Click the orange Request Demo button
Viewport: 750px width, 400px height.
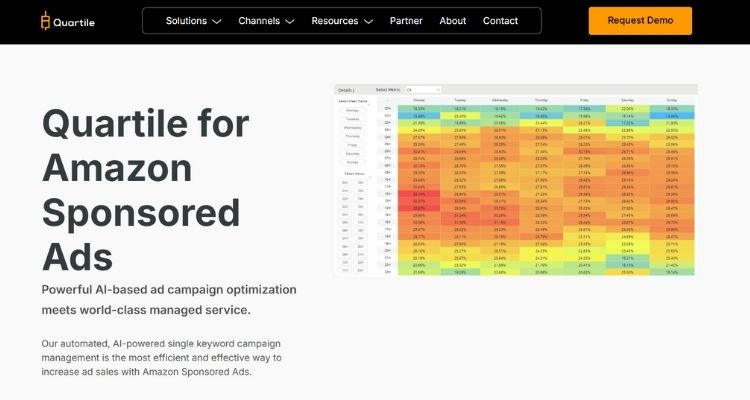pyautogui.click(x=640, y=21)
